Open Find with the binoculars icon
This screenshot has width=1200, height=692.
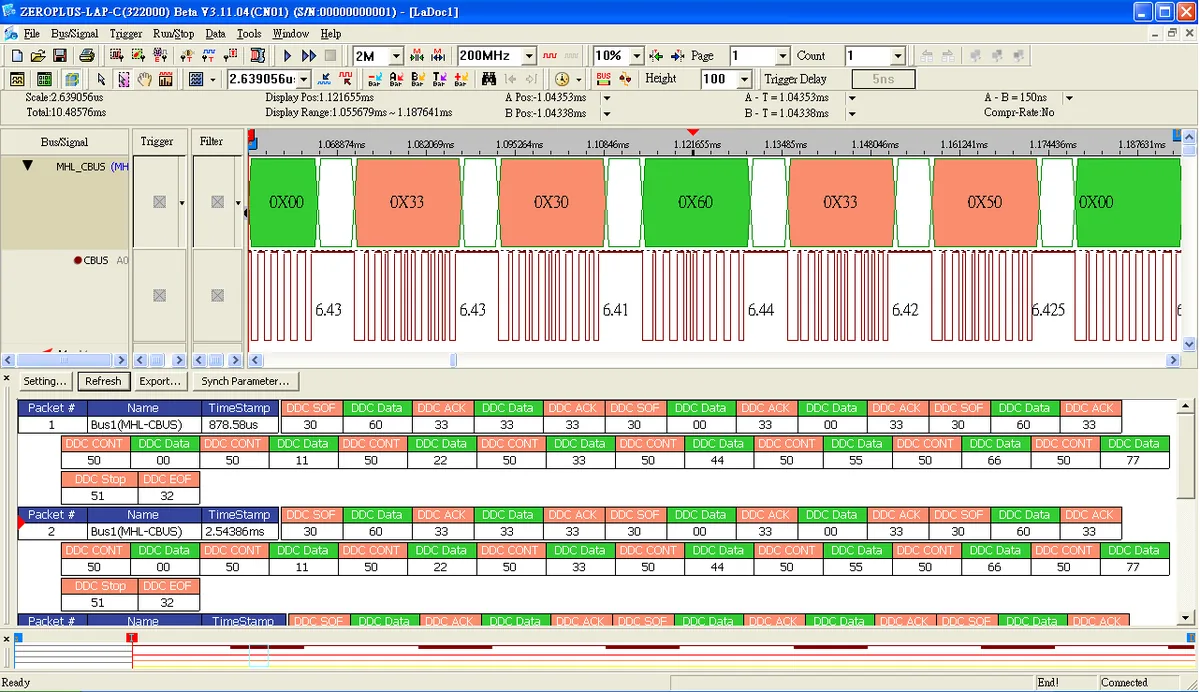(488, 78)
